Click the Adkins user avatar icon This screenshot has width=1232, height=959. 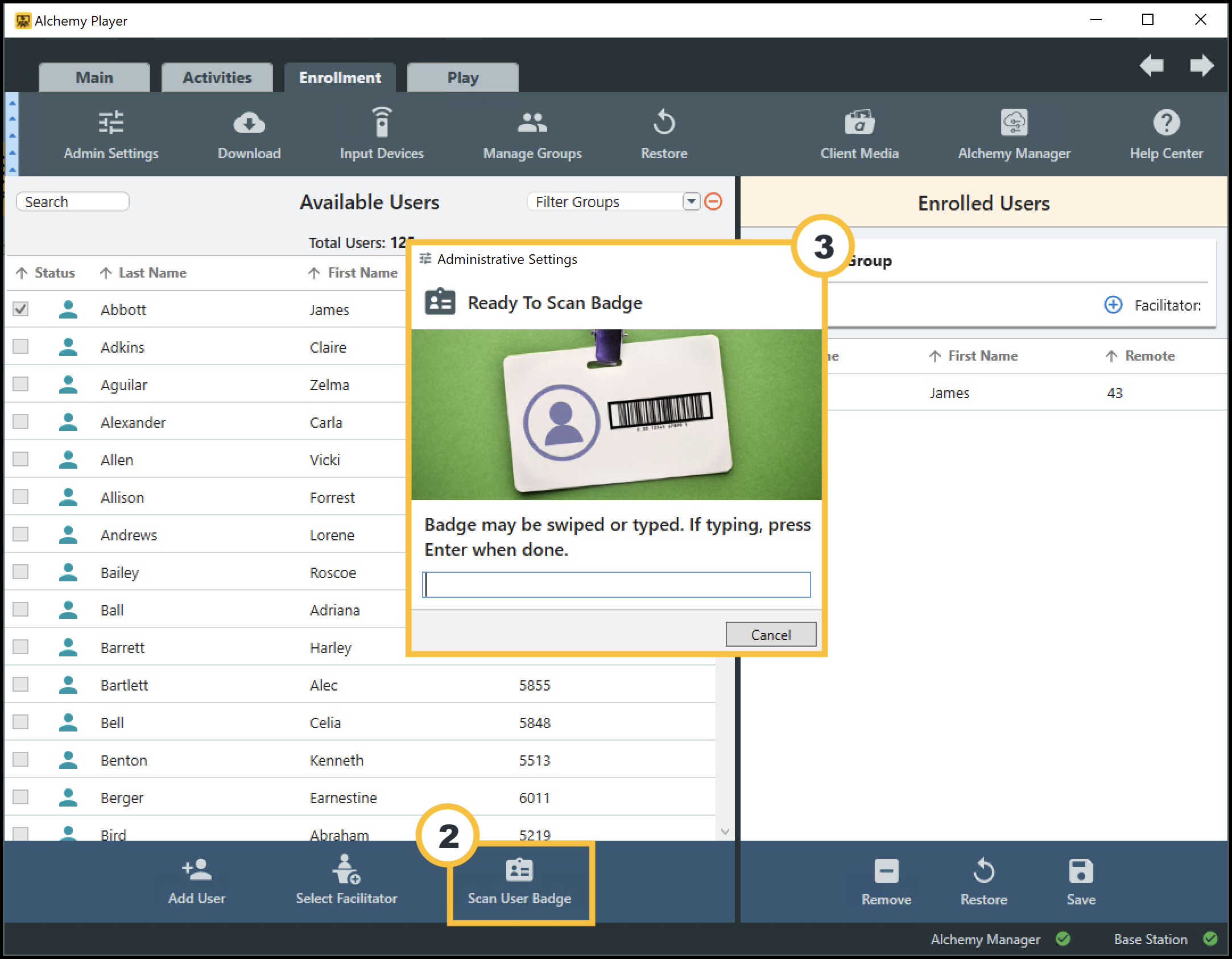point(68,347)
